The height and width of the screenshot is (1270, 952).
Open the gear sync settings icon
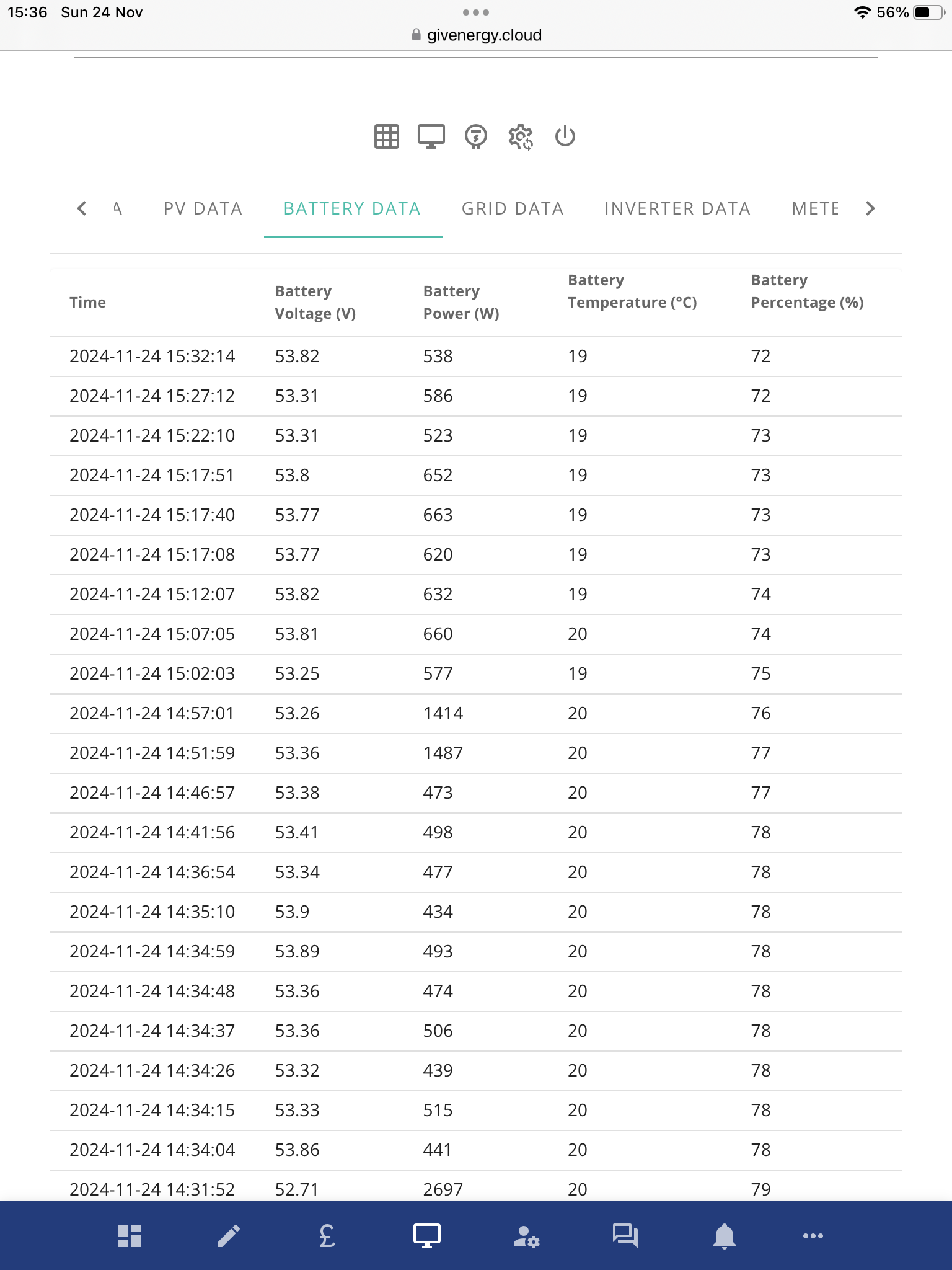pos(521,137)
